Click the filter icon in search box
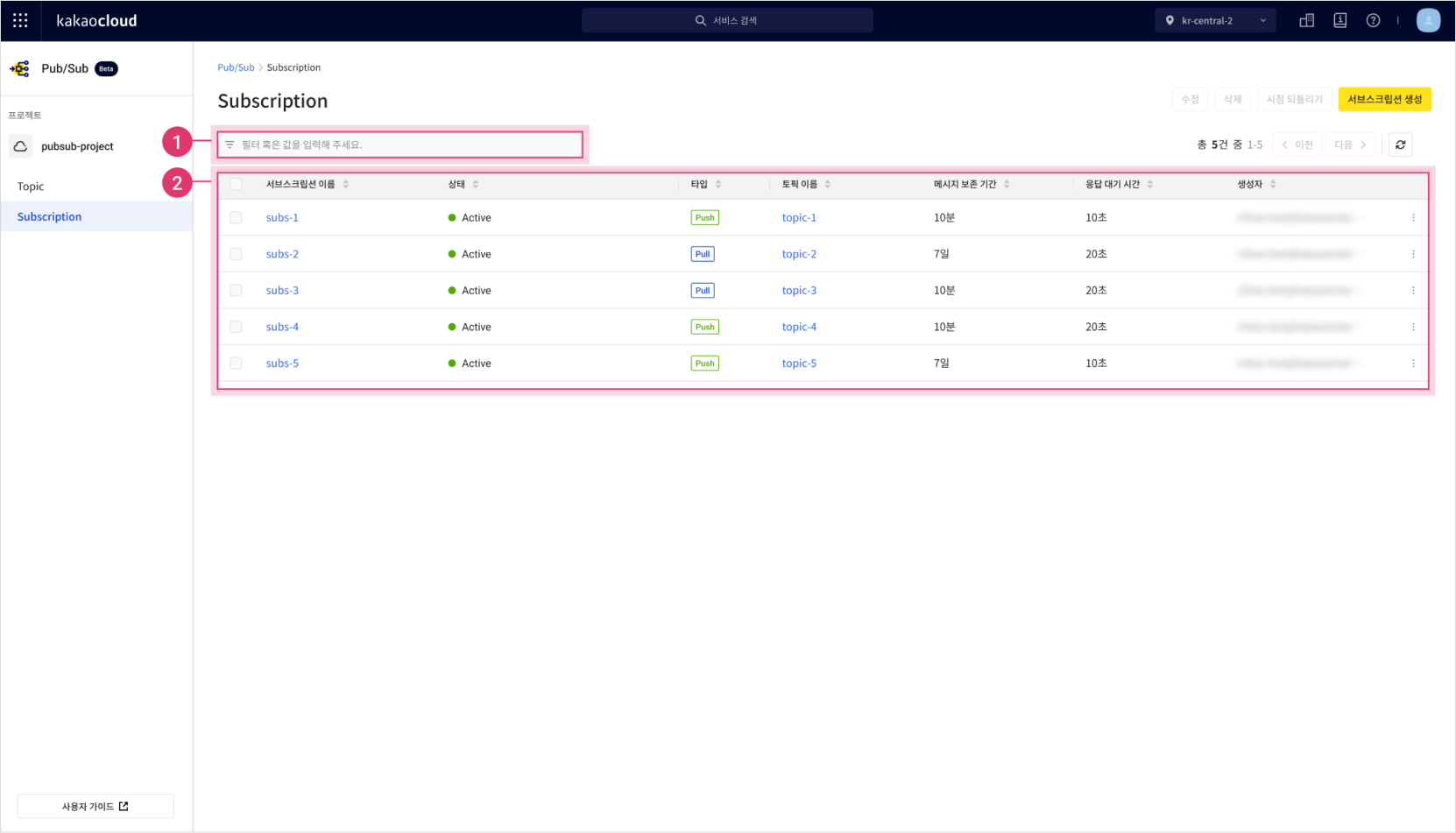The image size is (1456, 833). click(x=230, y=145)
